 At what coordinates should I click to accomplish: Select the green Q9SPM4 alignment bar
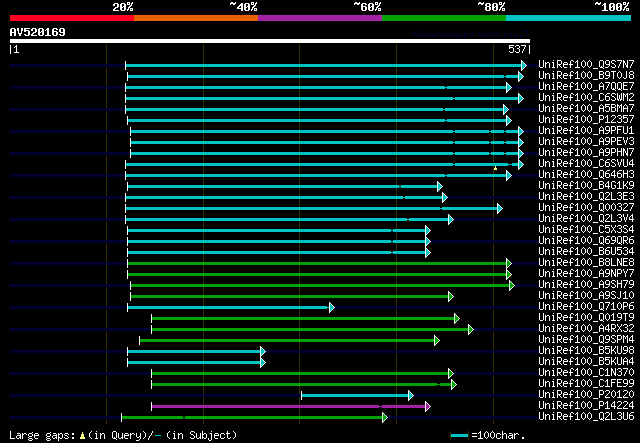click(288, 341)
